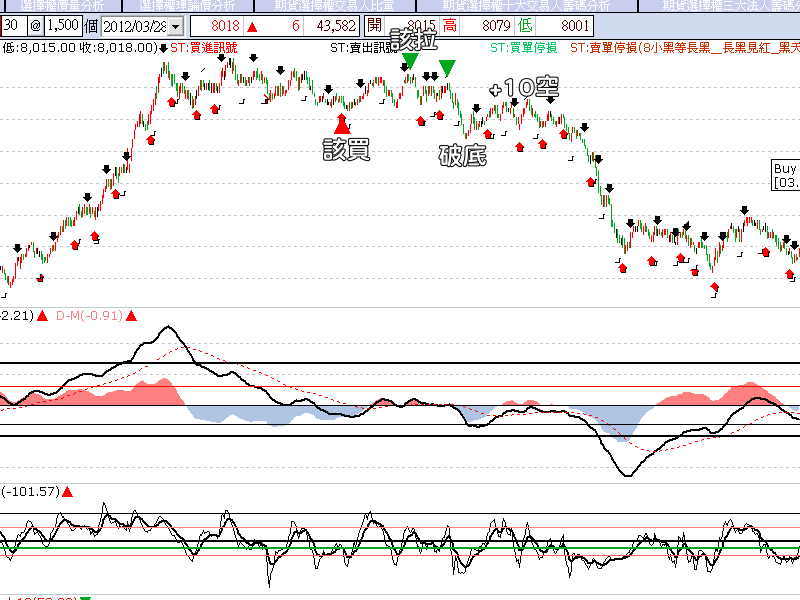Viewport: 800px width, 600px height.
Task: Open the 選擇權價量分析 tab
Action: (61, 6)
